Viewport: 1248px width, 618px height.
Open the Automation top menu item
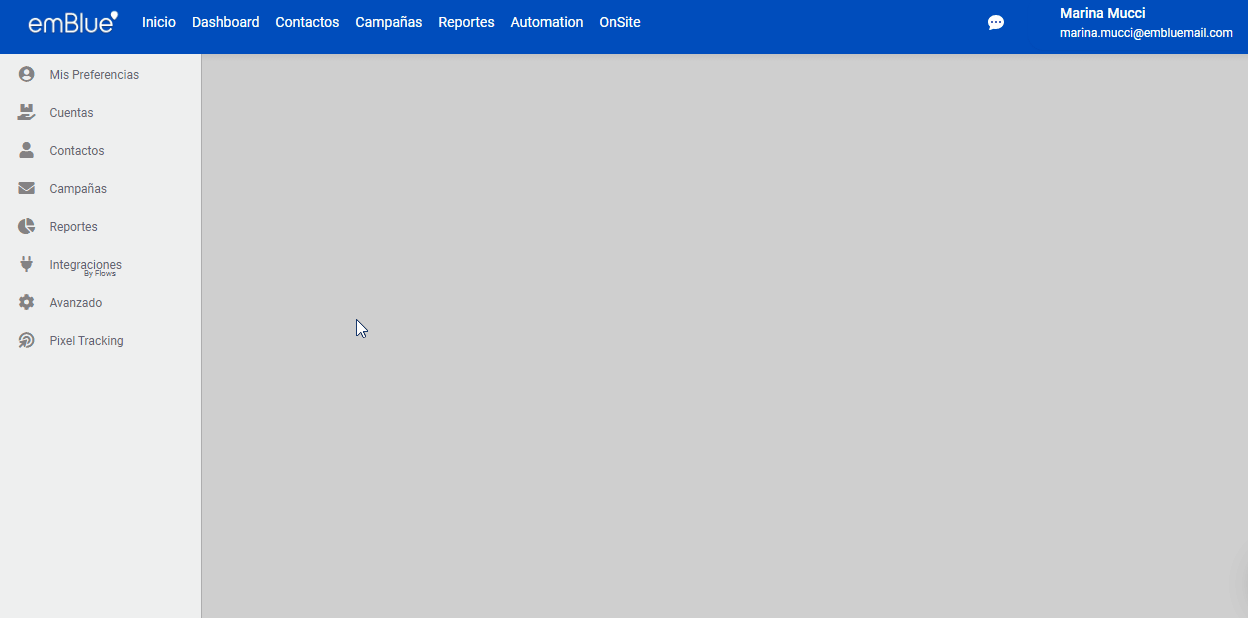[x=546, y=22]
